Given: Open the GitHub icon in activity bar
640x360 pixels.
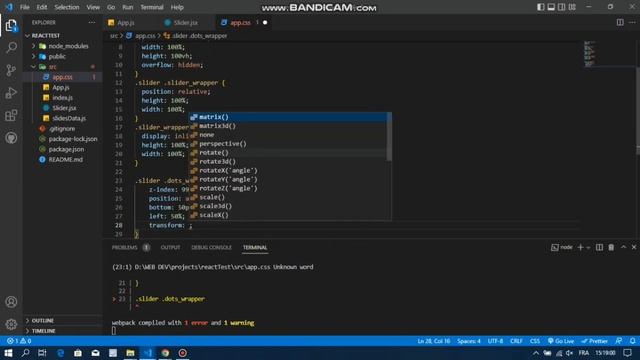Looking at the screenshot, I should click(11, 138).
